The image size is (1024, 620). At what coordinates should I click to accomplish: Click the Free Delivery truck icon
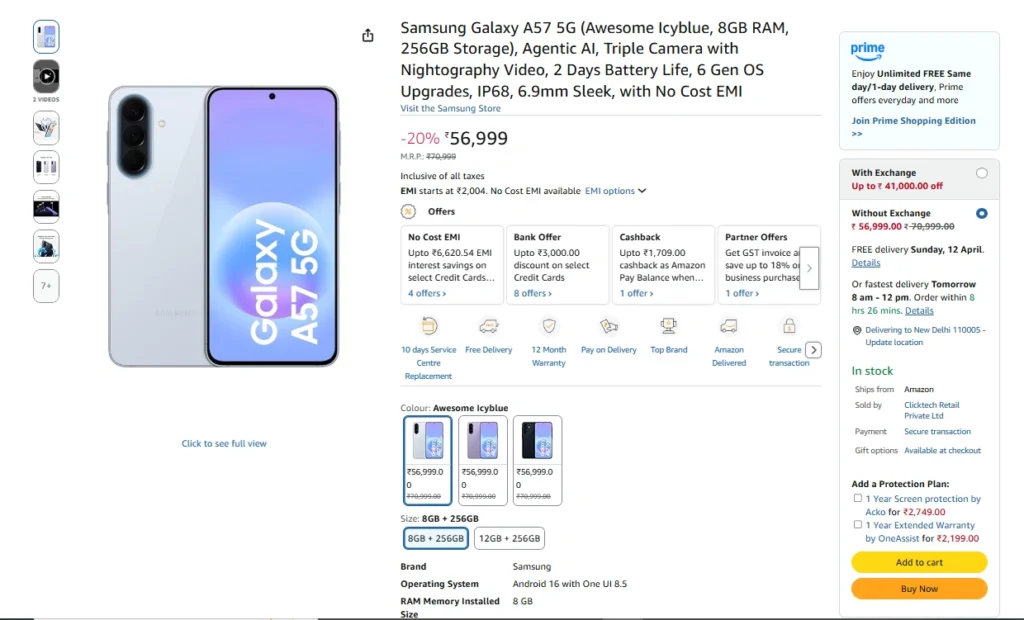(489, 327)
